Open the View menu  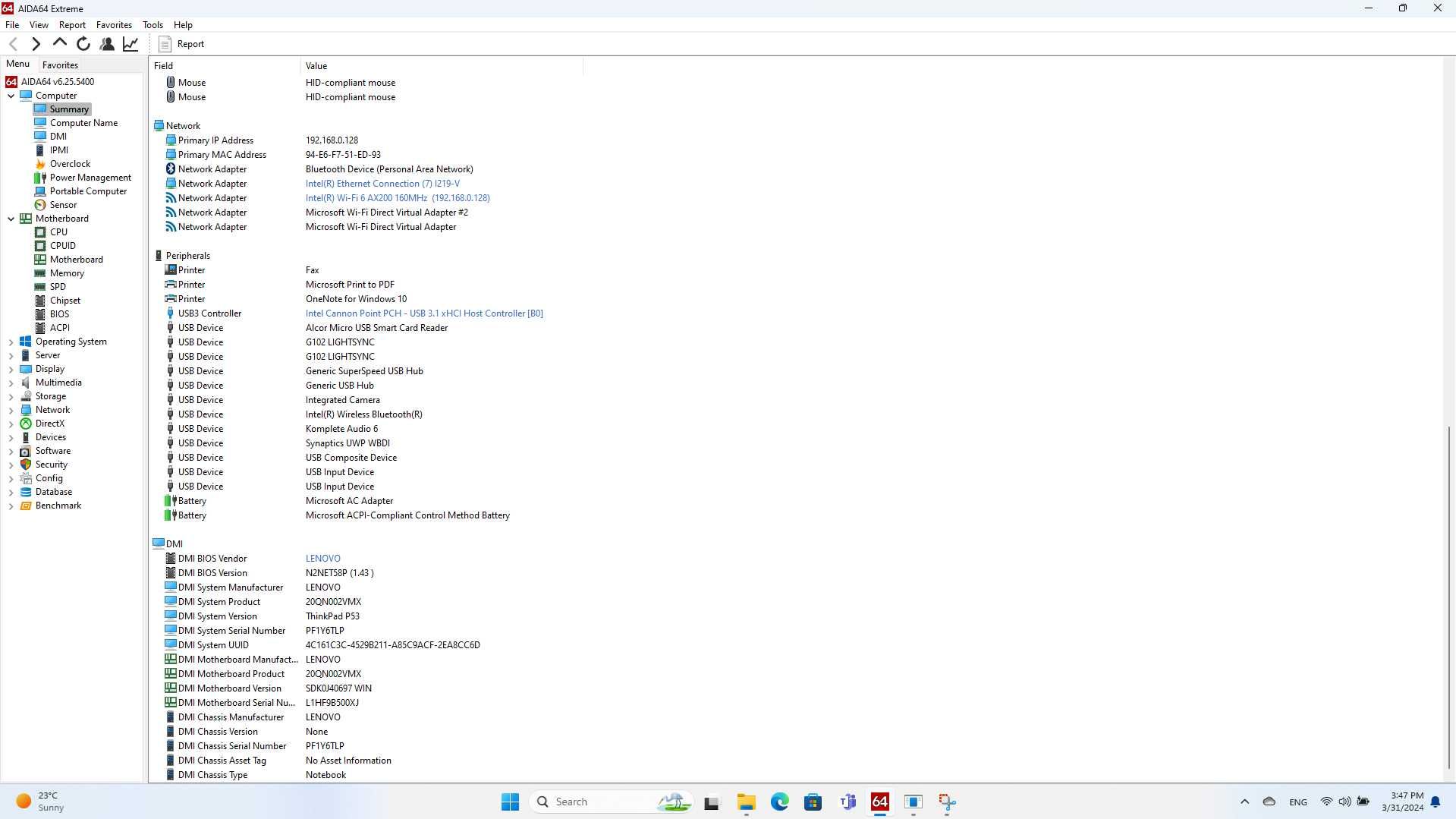[39, 25]
